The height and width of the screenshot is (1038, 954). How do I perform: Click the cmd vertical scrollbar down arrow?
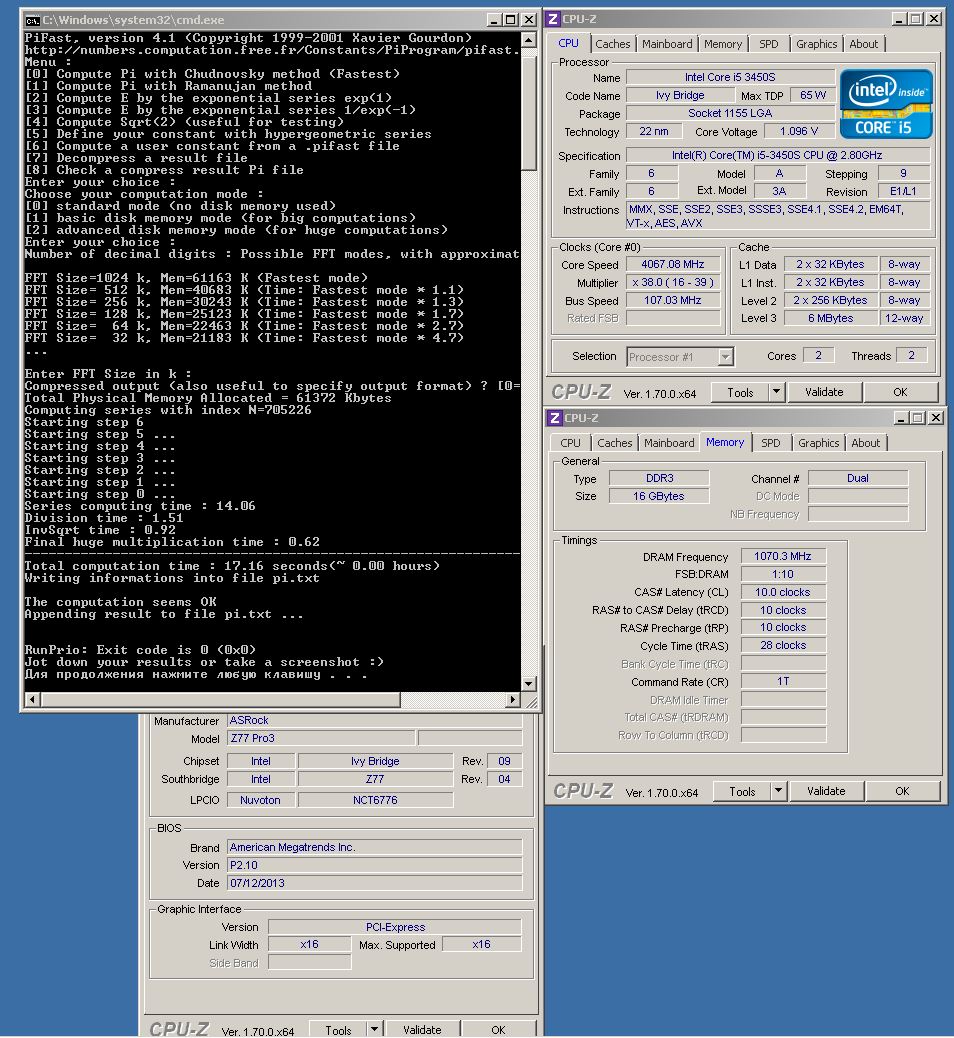click(528, 683)
